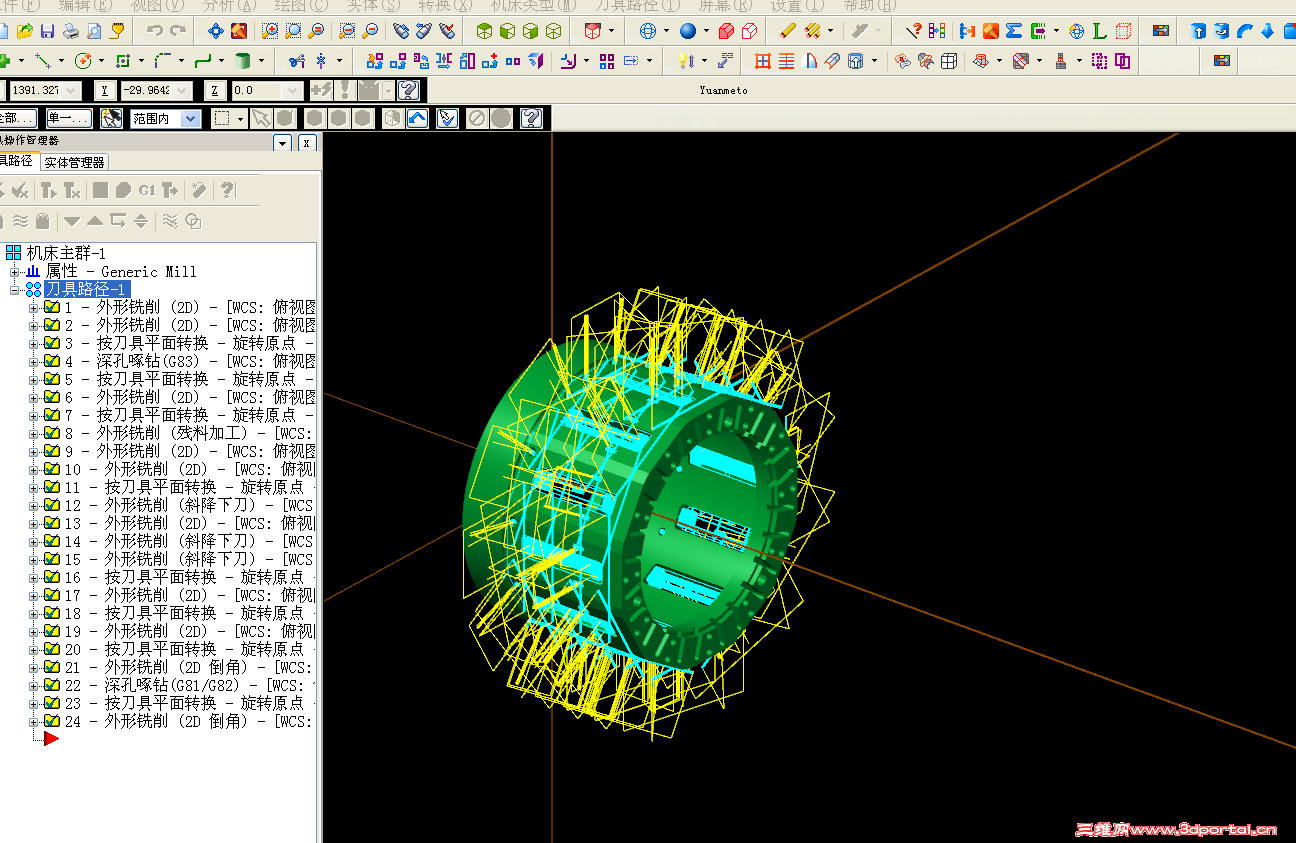Select the circle creation tool icon
Screen dimensions: 1296x843
[x=83, y=61]
